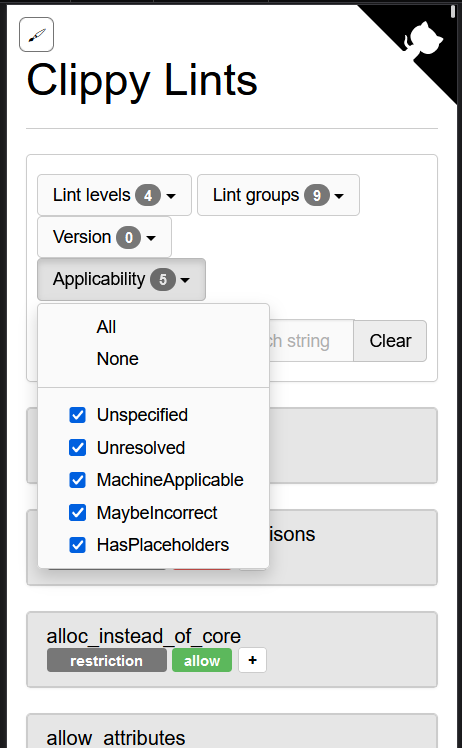
Task: Click the Version caret arrow
Action: tap(151, 238)
